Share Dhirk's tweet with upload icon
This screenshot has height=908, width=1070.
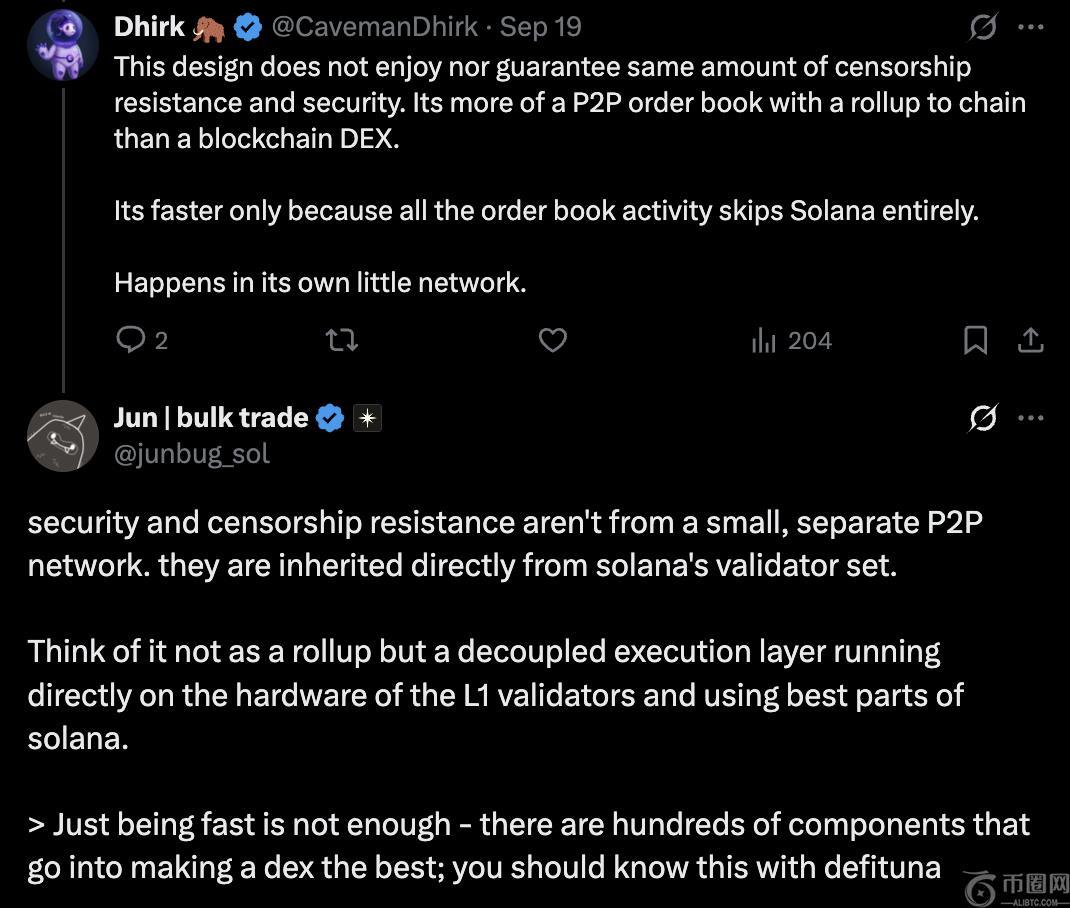(x=1030, y=341)
